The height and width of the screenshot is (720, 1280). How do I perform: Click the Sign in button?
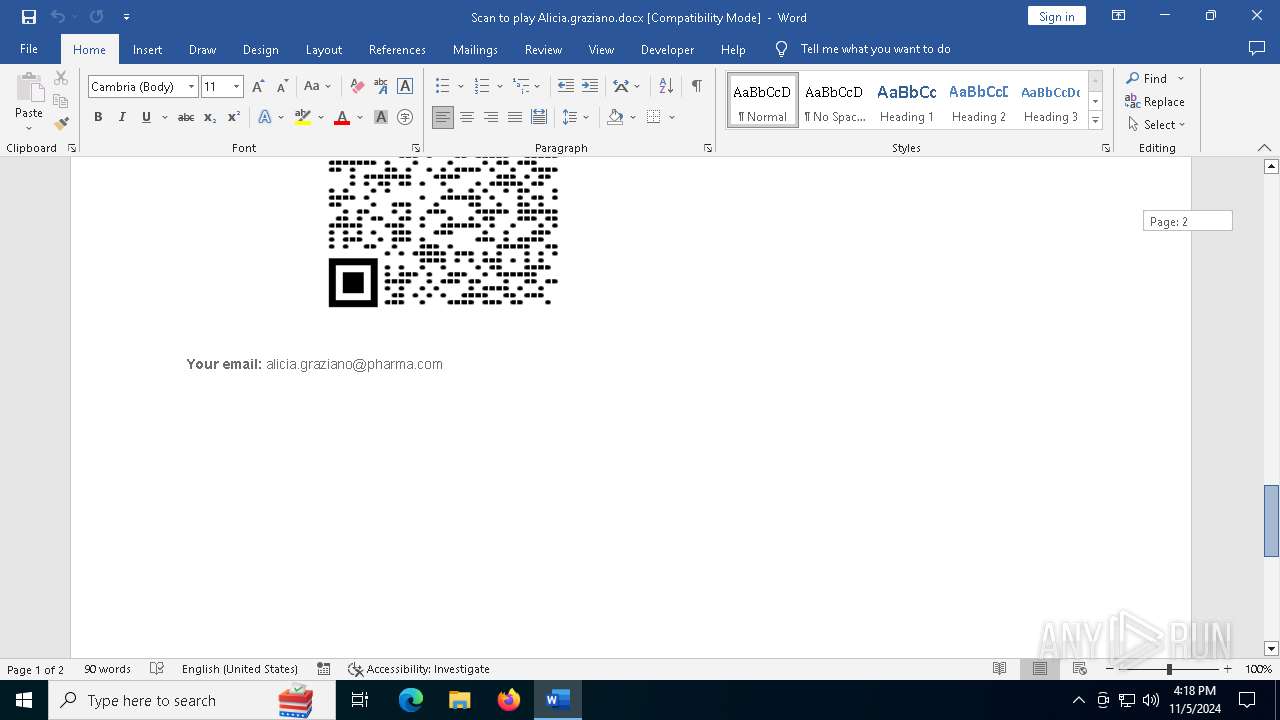1056,16
